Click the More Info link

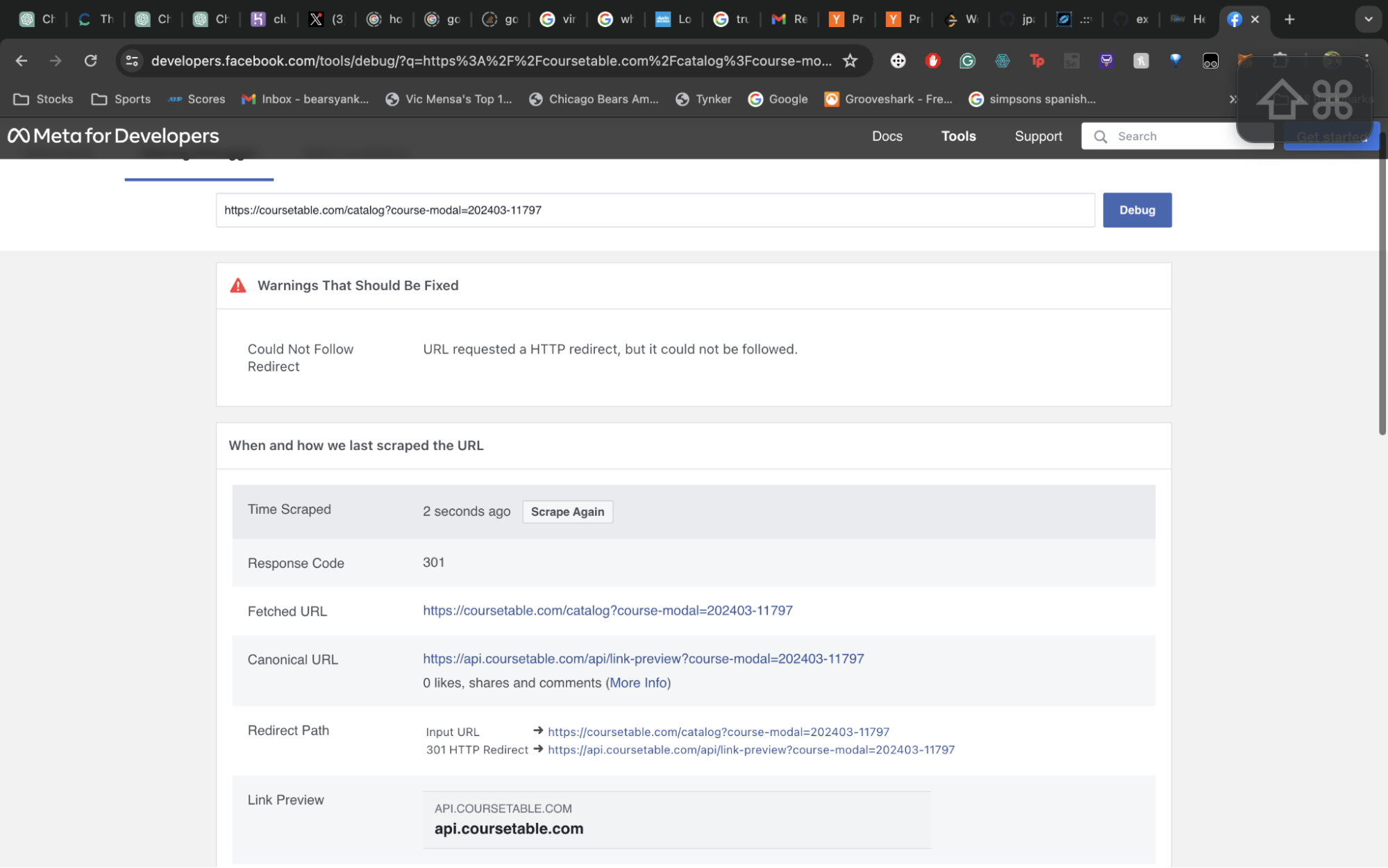coord(638,683)
